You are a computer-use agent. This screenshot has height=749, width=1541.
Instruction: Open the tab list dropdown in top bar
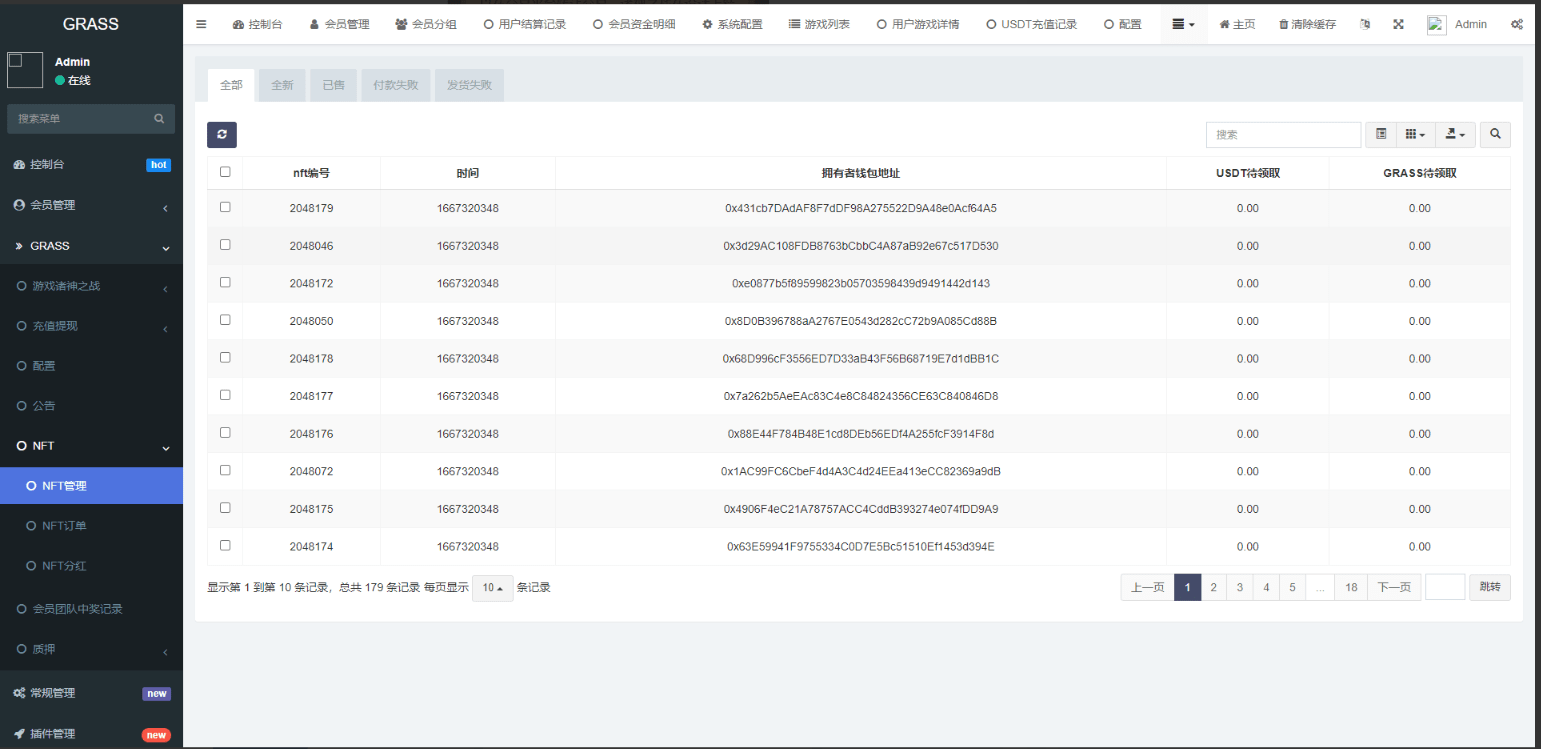(x=1184, y=24)
